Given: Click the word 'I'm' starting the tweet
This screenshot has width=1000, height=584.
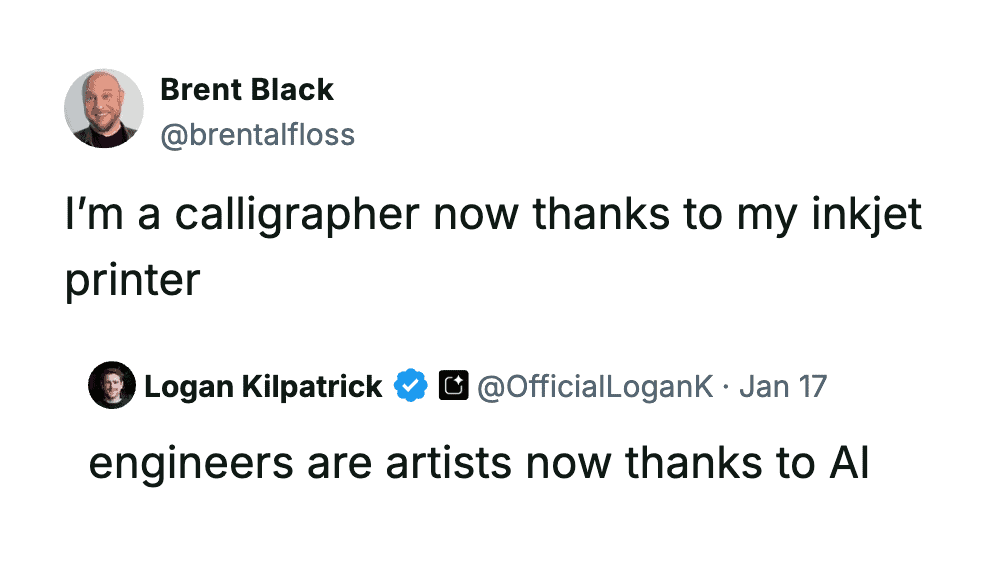Looking at the screenshot, I should click(94, 217).
